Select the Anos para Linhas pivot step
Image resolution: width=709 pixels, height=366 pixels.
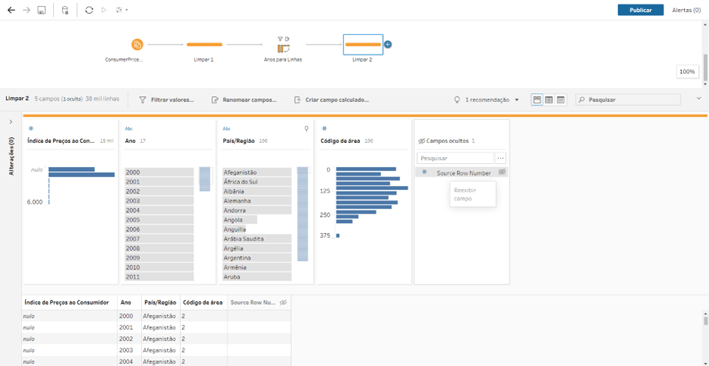pyautogui.click(x=283, y=48)
